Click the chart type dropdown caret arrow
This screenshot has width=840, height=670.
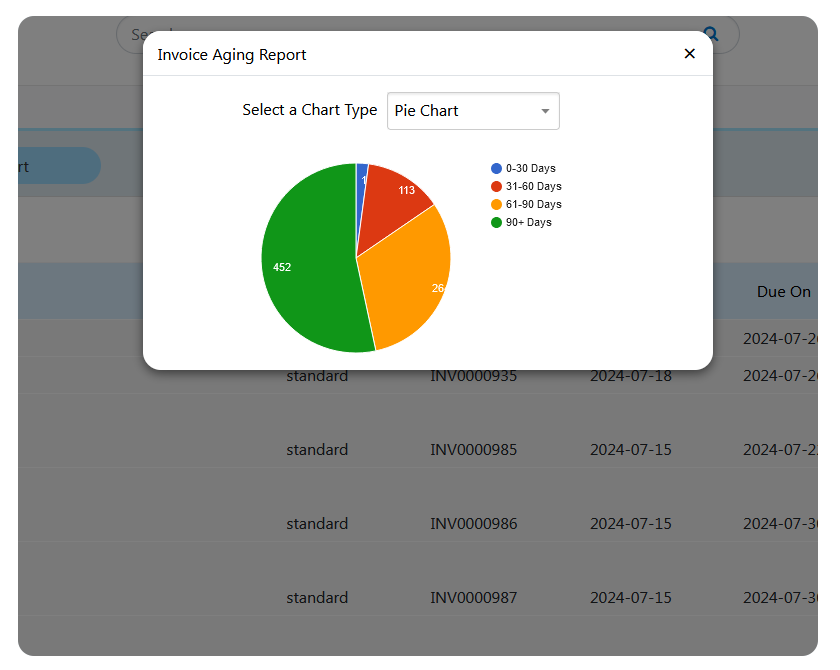pos(545,111)
